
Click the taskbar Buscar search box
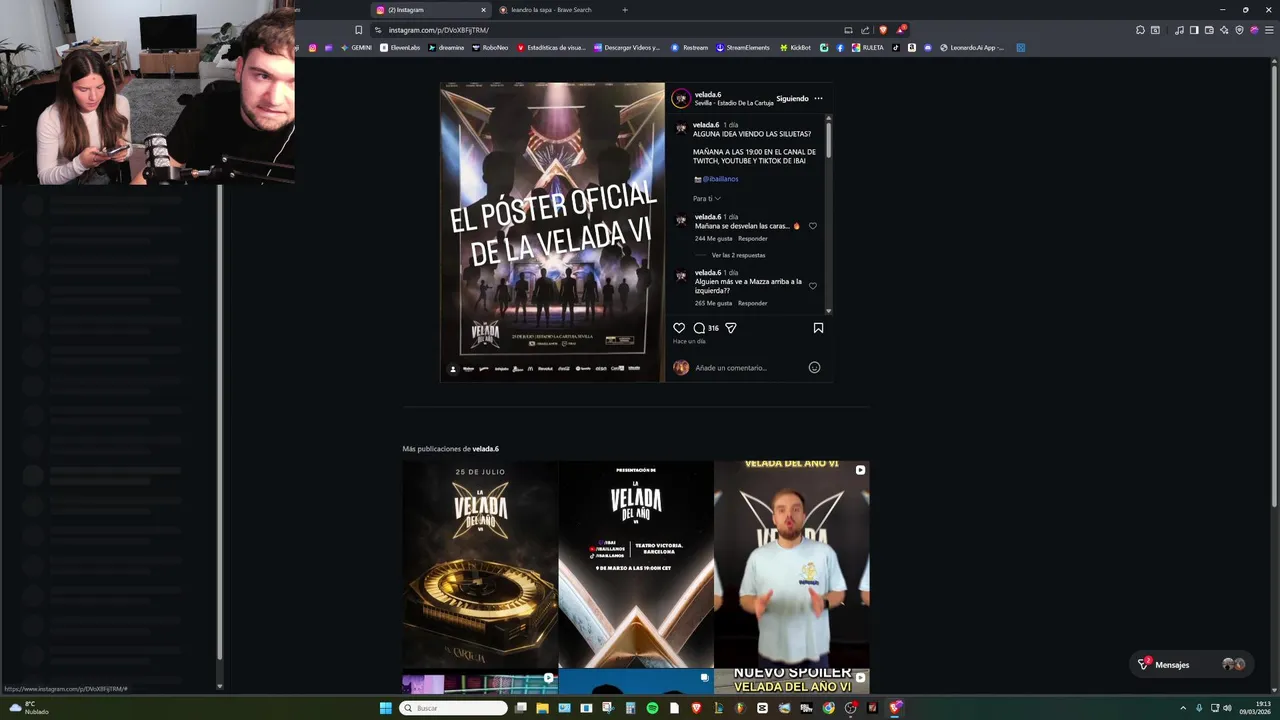(453, 708)
